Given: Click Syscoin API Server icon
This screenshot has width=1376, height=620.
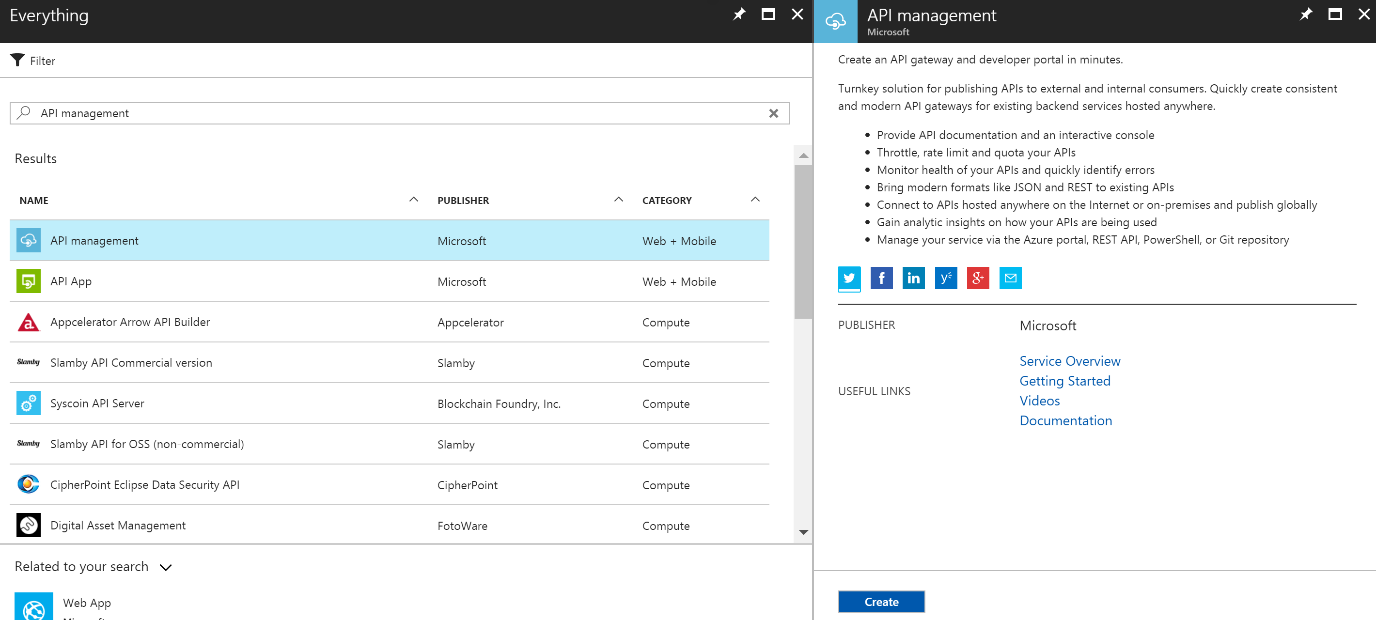Looking at the screenshot, I should tap(29, 403).
